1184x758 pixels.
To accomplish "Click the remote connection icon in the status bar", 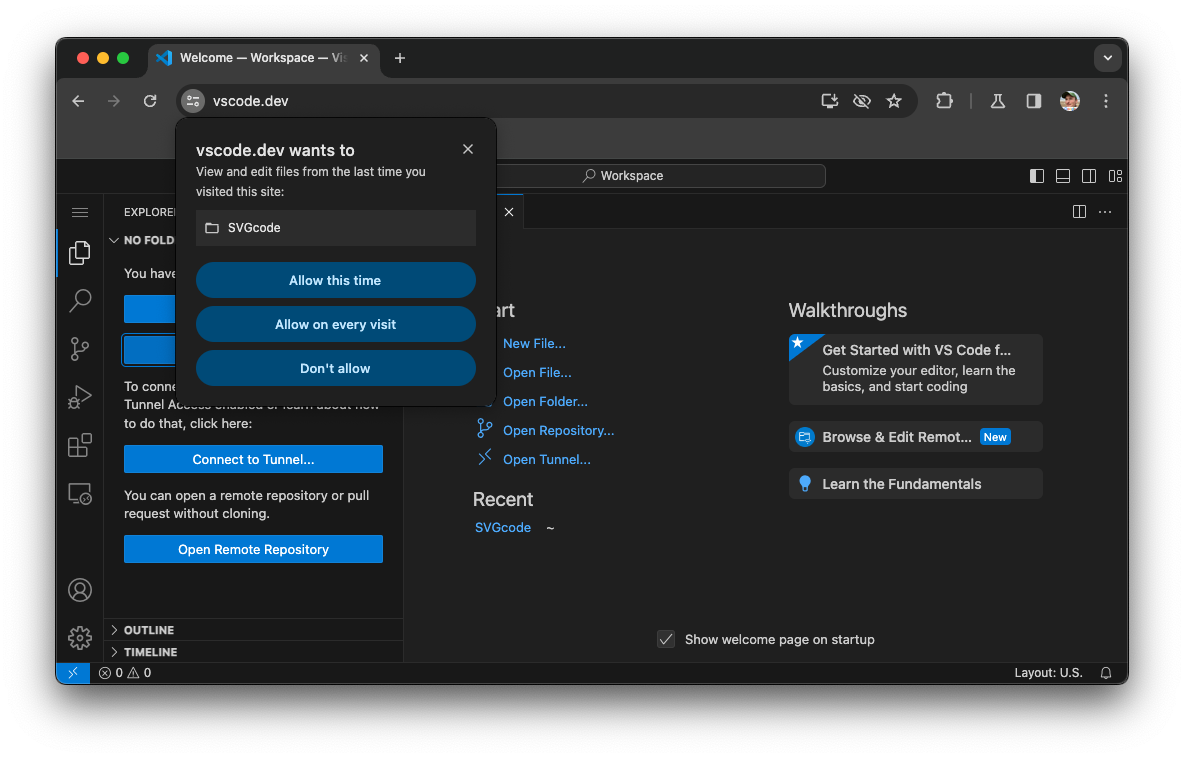I will click(x=72, y=672).
